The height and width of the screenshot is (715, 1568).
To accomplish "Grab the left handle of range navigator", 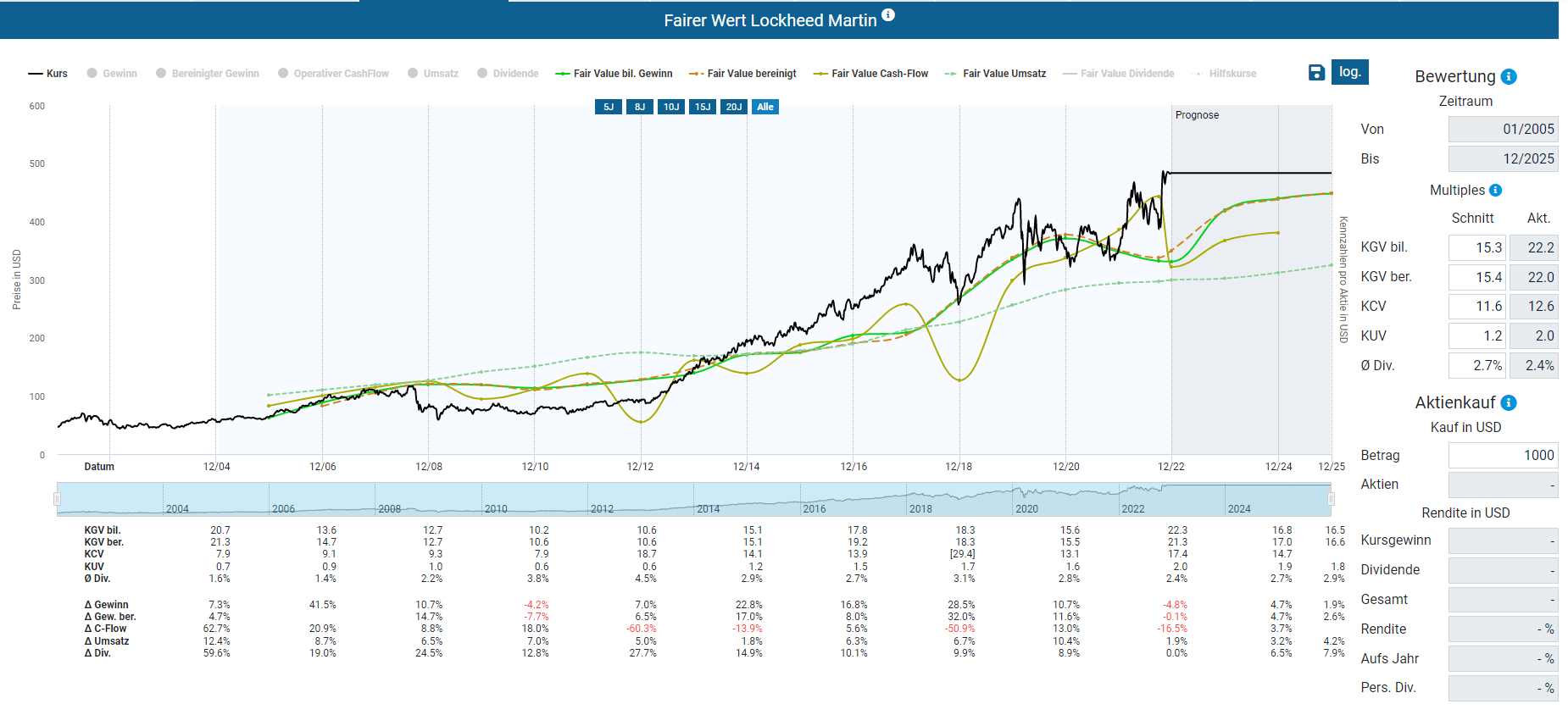I will [x=58, y=499].
